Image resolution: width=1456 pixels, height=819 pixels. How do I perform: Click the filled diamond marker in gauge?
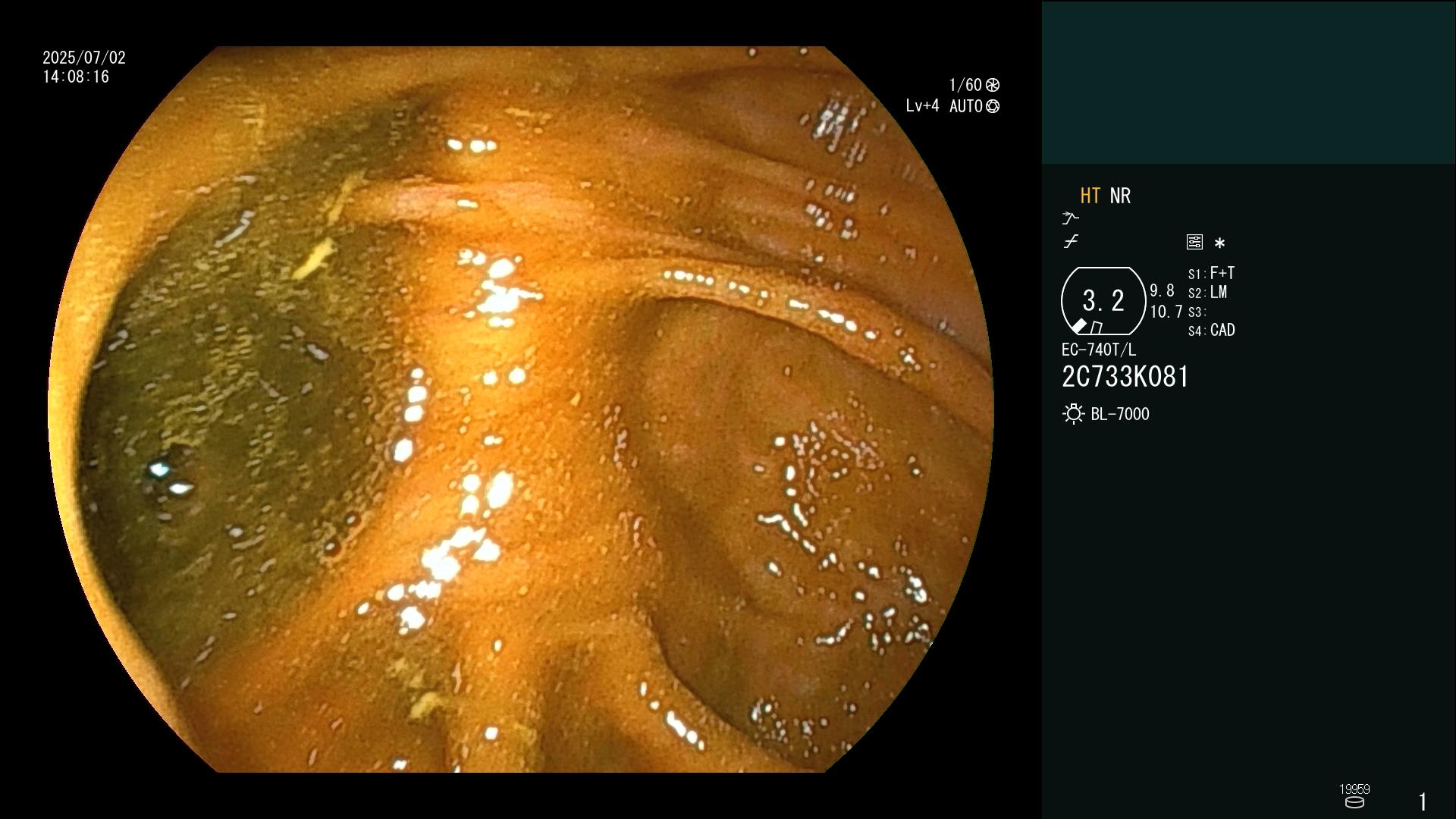(x=1079, y=326)
